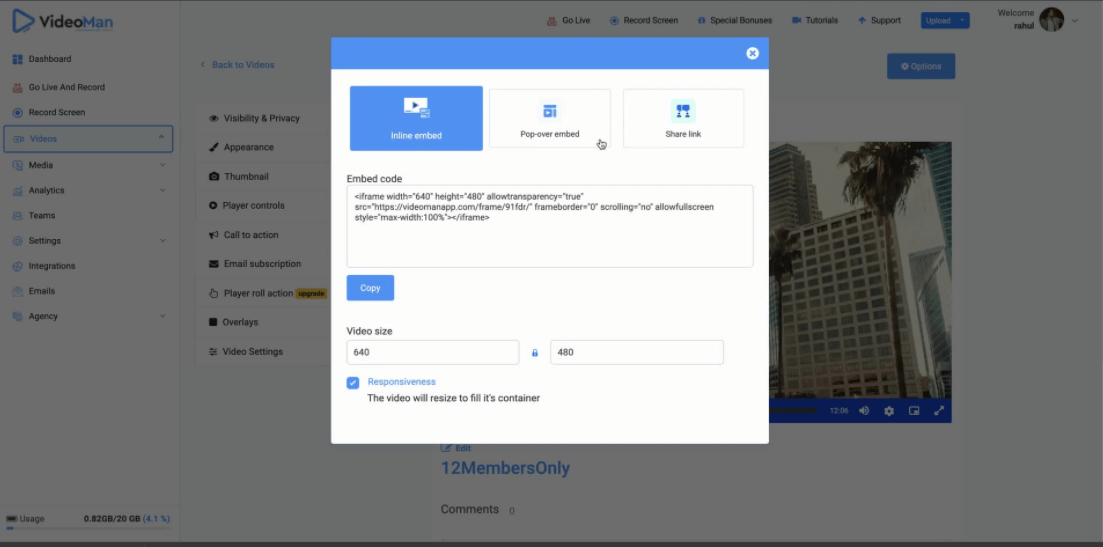Open the Upload dropdown arrow
The width and height of the screenshot is (1103, 547).
tap(962, 20)
